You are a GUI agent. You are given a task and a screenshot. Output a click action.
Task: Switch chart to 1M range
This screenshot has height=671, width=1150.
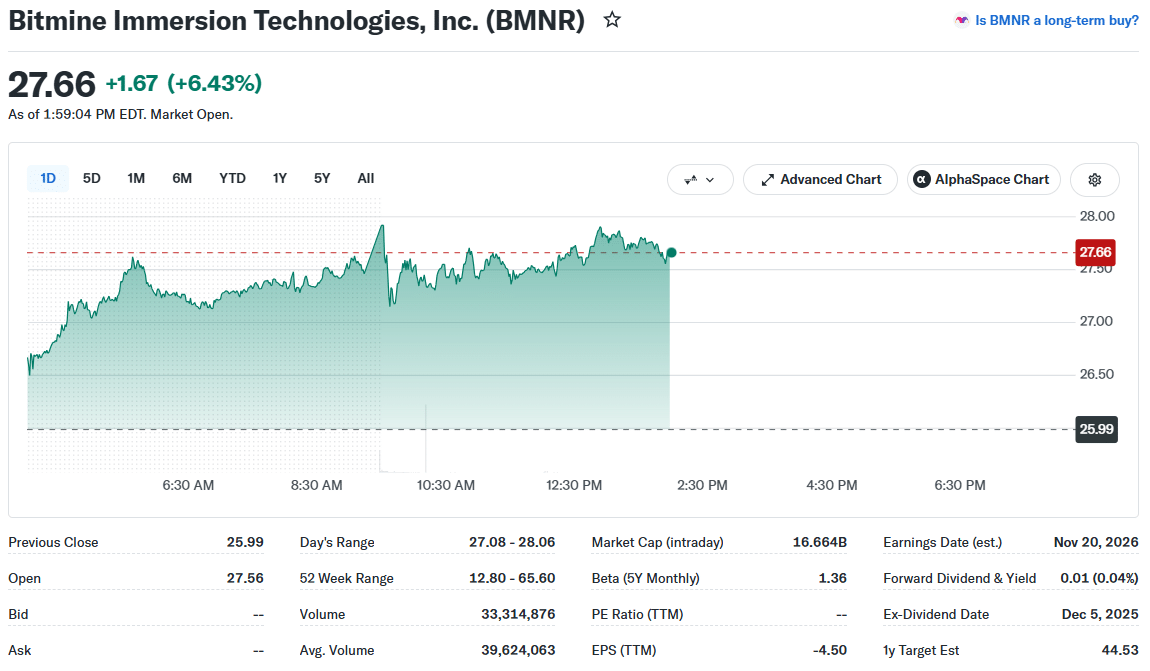tap(136, 178)
